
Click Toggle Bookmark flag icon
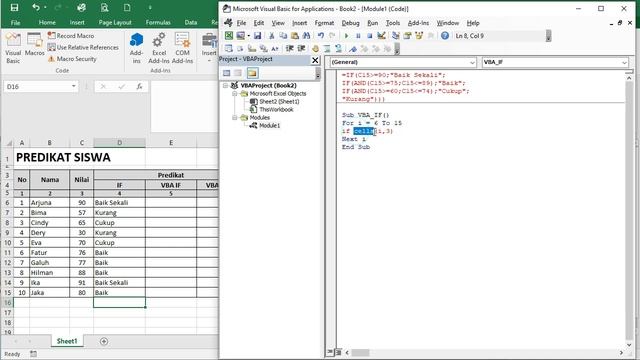pyautogui.click(x=353, y=49)
